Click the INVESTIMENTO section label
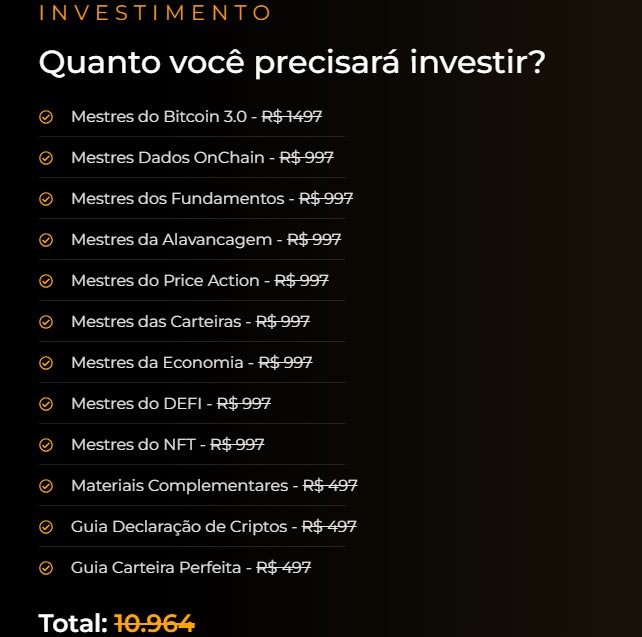Viewport: 642px width, 637px height. pyautogui.click(x=155, y=13)
